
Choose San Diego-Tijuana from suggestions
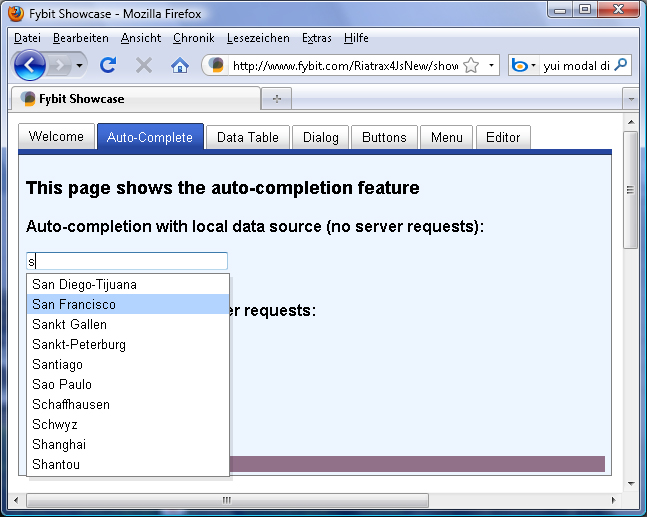coord(128,284)
